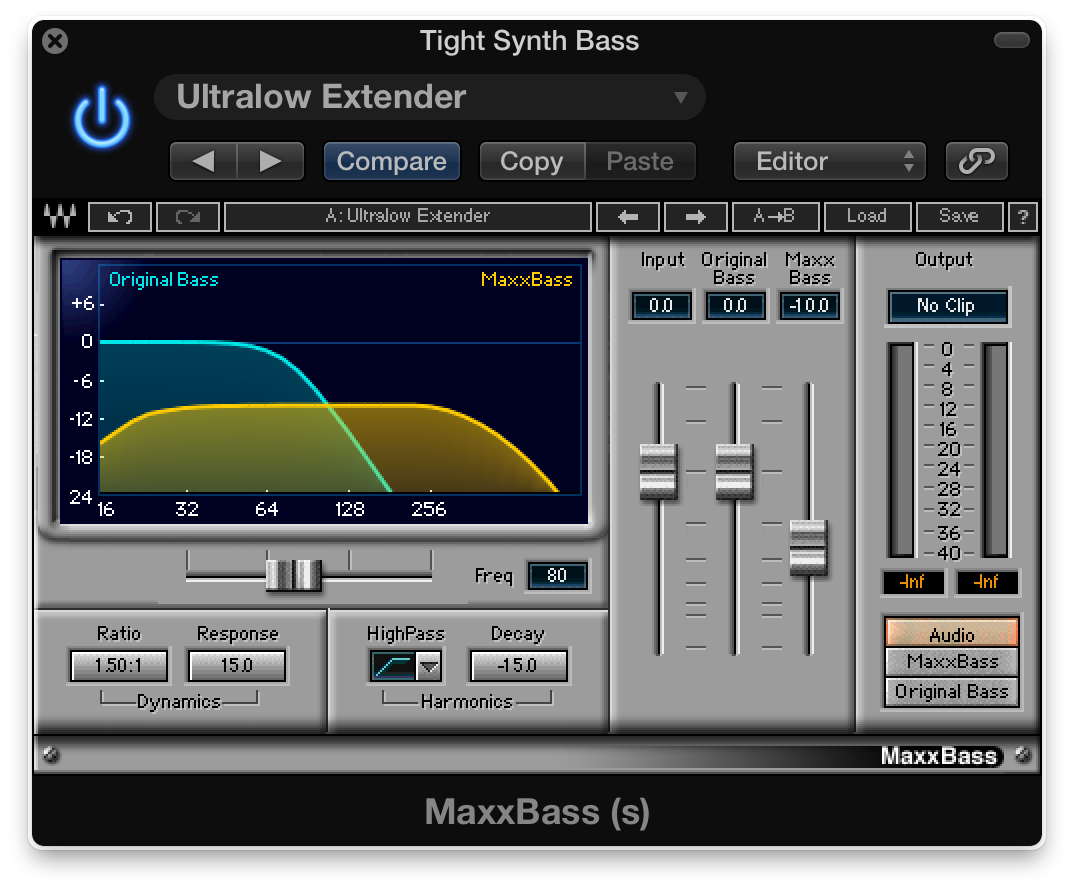This screenshot has width=1074, height=890.
Task: Select the Audio monitor mode
Action: (952, 634)
